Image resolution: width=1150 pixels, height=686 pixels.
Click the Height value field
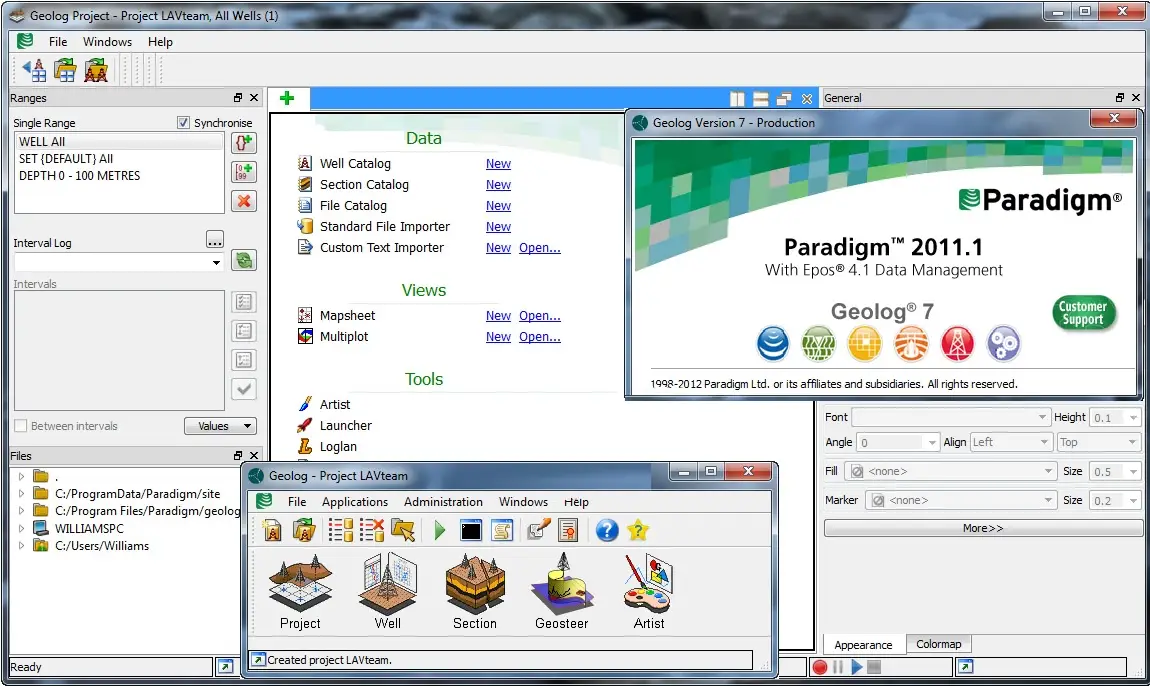pyautogui.click(x=1115, y=417)
